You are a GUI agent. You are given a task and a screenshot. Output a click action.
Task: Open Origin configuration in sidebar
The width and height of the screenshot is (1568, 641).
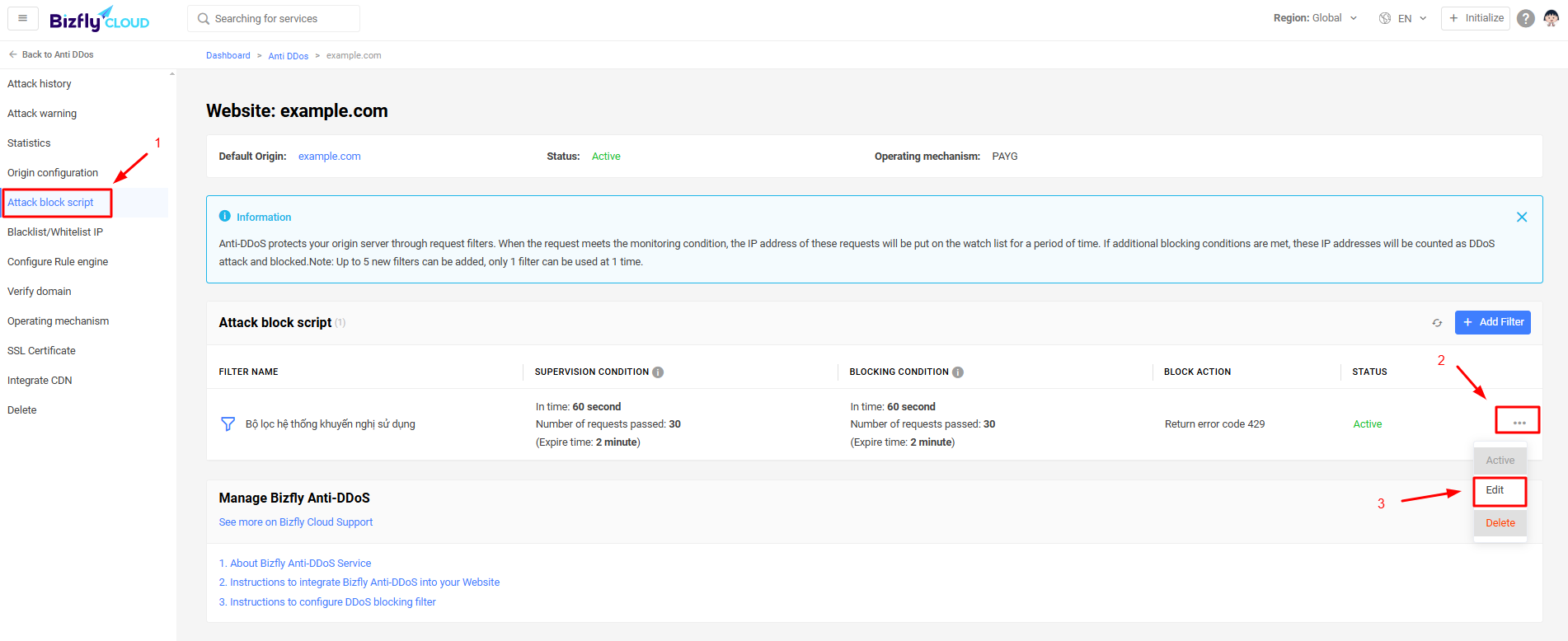(x=53, y=173)
